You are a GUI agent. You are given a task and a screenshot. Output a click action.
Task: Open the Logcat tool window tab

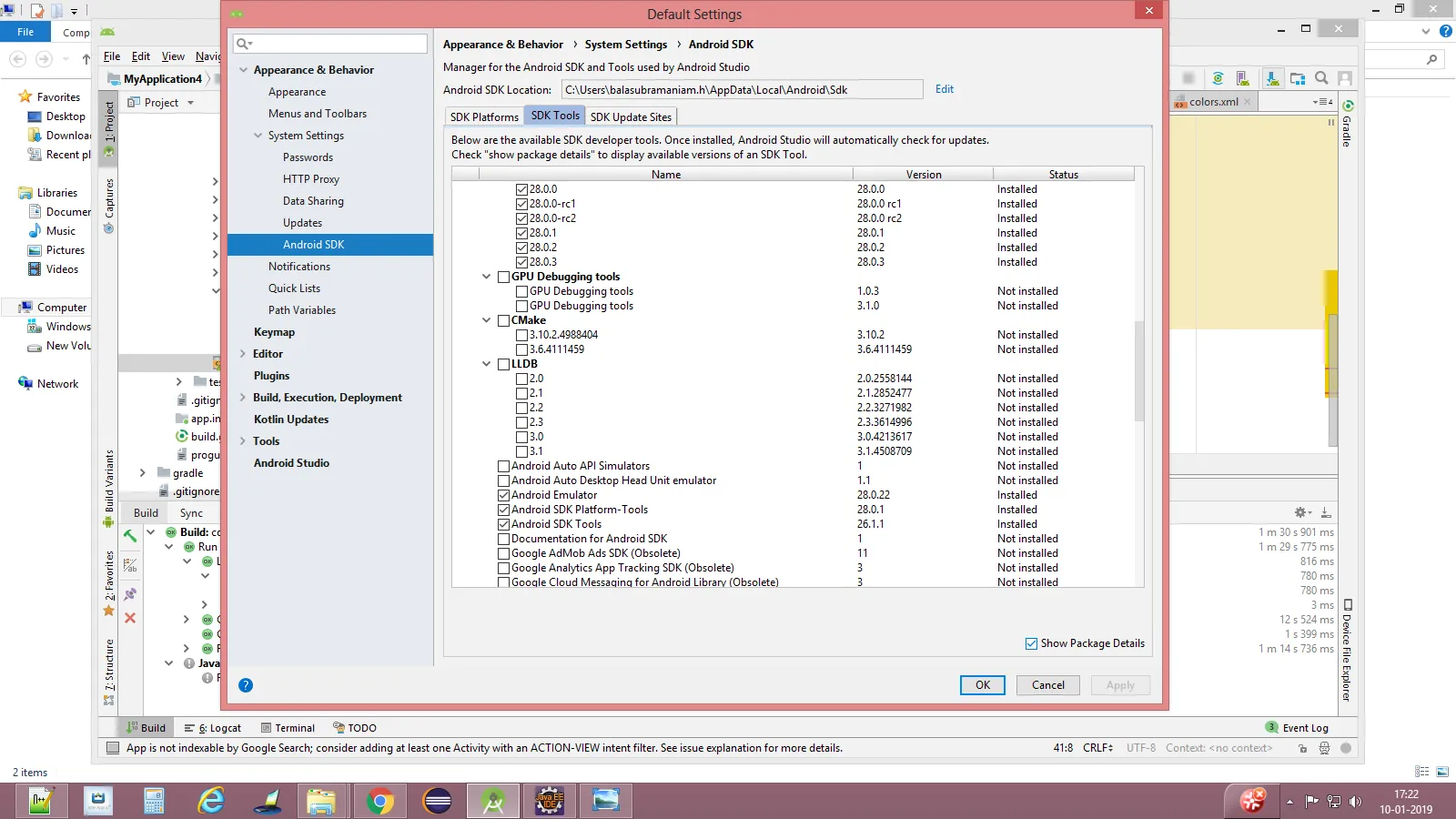(x=213, y=728)
